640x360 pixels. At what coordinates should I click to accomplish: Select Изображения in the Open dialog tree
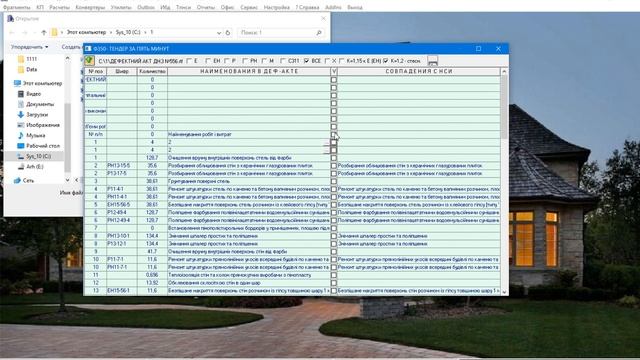pyautogui.click(x=39, y=125)
